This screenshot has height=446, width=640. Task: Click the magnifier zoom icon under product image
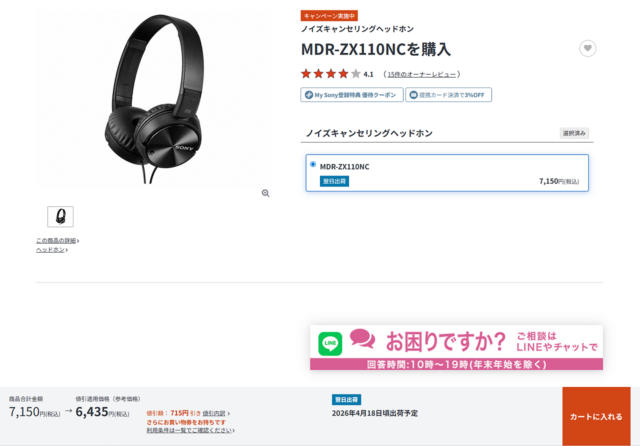pos(265,193)
